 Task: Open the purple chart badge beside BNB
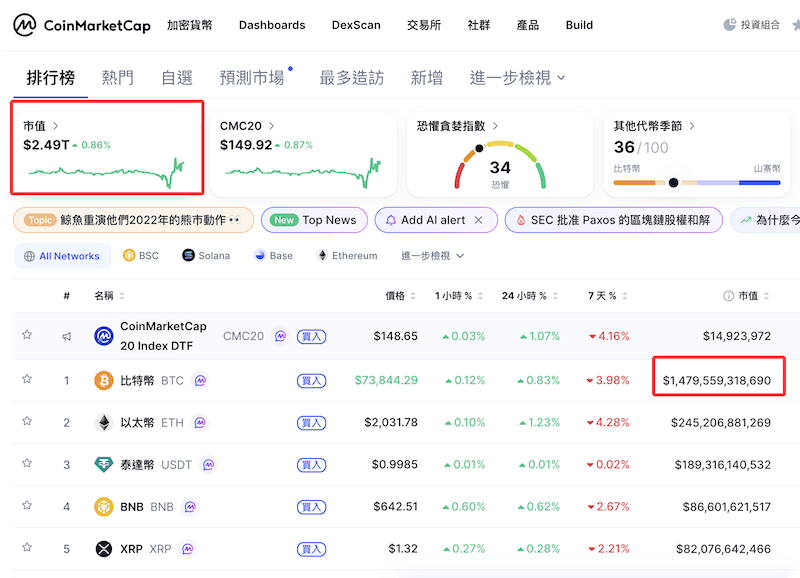click(190, 507)
